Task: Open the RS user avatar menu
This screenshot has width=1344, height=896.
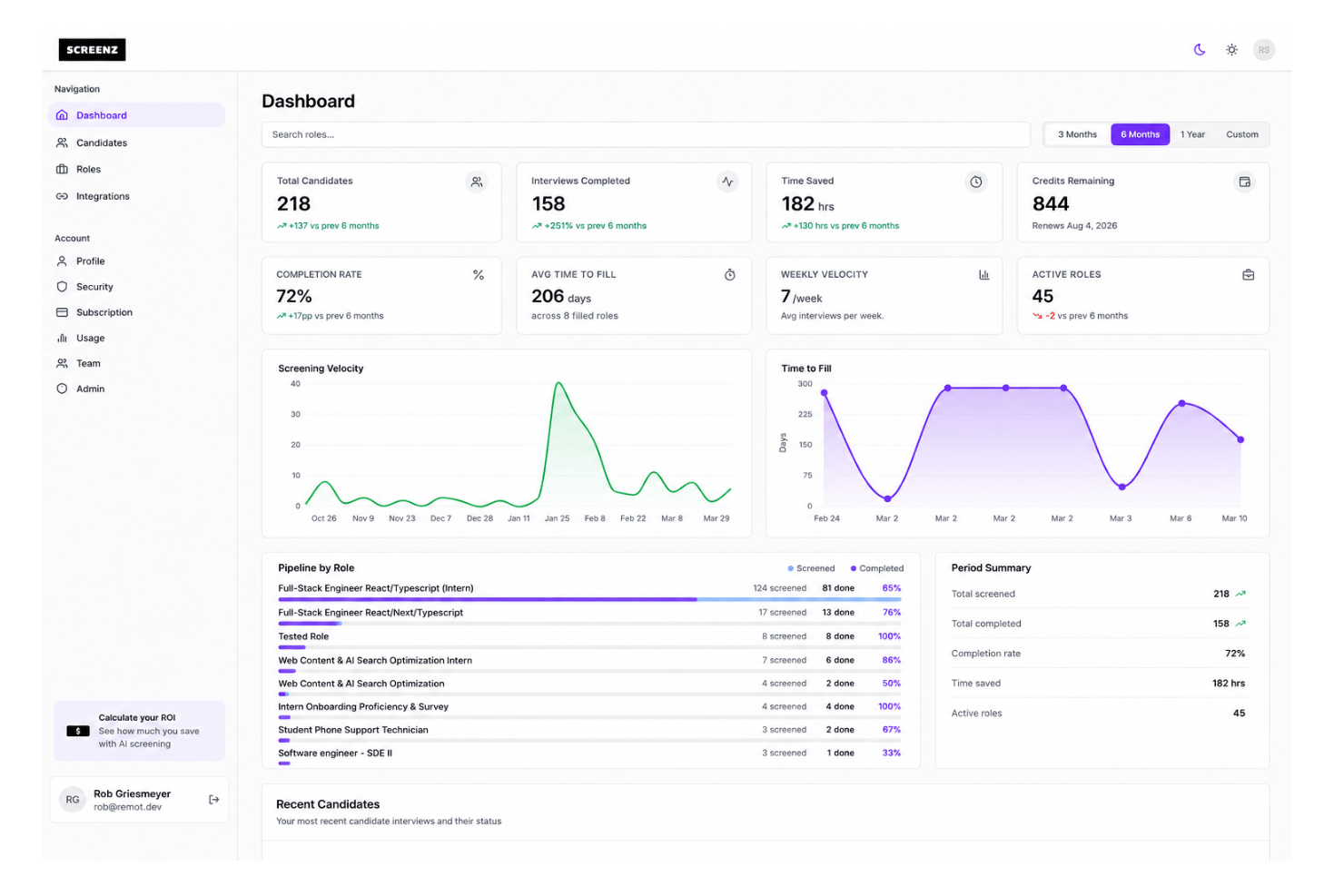Action: [1264, 50]
